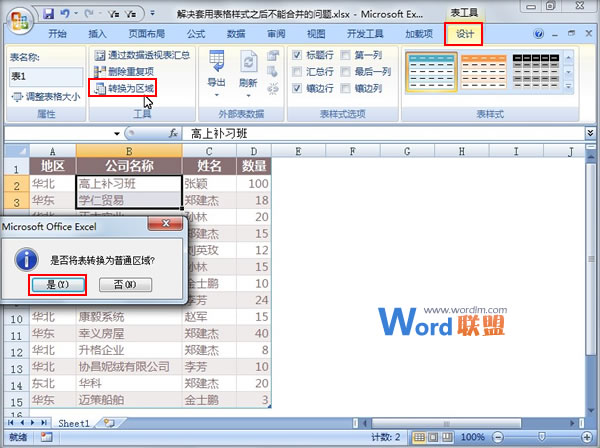This screenshot has height=448, width=600.
Task: Click 通过数据透视表汇总
Action: click(142, 55)
